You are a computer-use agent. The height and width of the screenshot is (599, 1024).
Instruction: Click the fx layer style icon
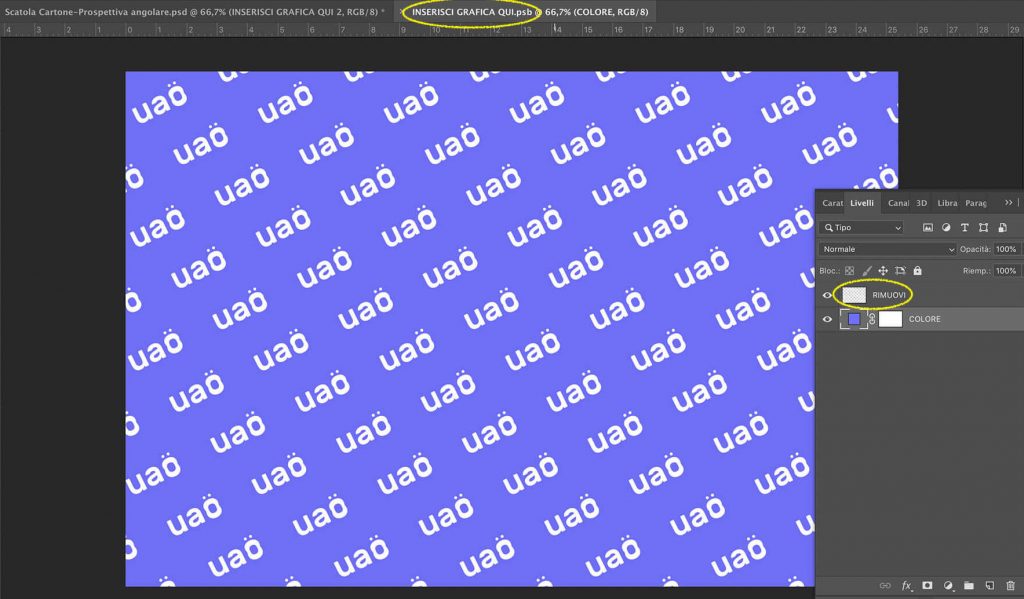point(907,585)
